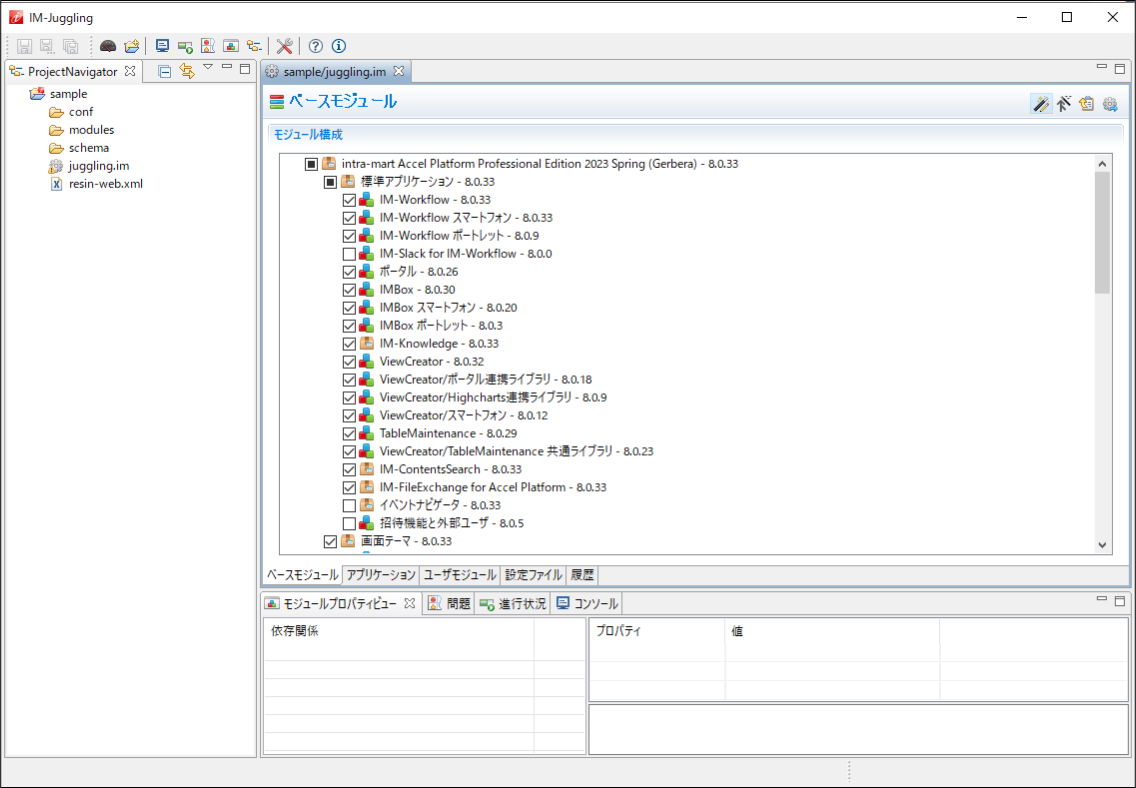This screenshot has height=788, width=1136.
Task: Click the wrench and screwdriver settings icon
Action: [x=284, y=46]
